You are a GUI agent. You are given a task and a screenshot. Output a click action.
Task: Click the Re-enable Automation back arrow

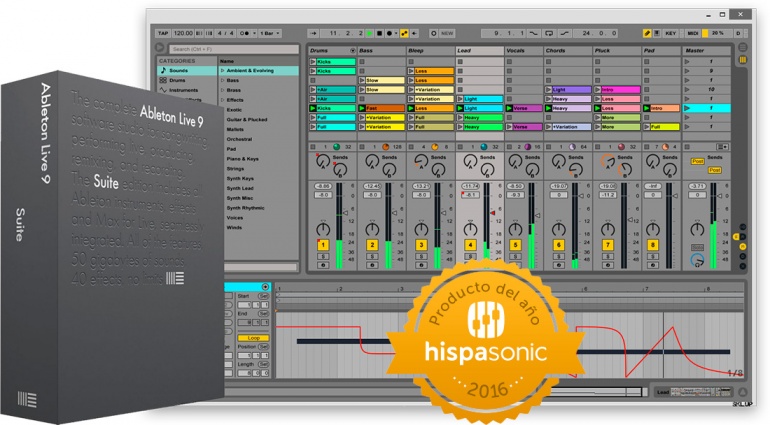414,33
